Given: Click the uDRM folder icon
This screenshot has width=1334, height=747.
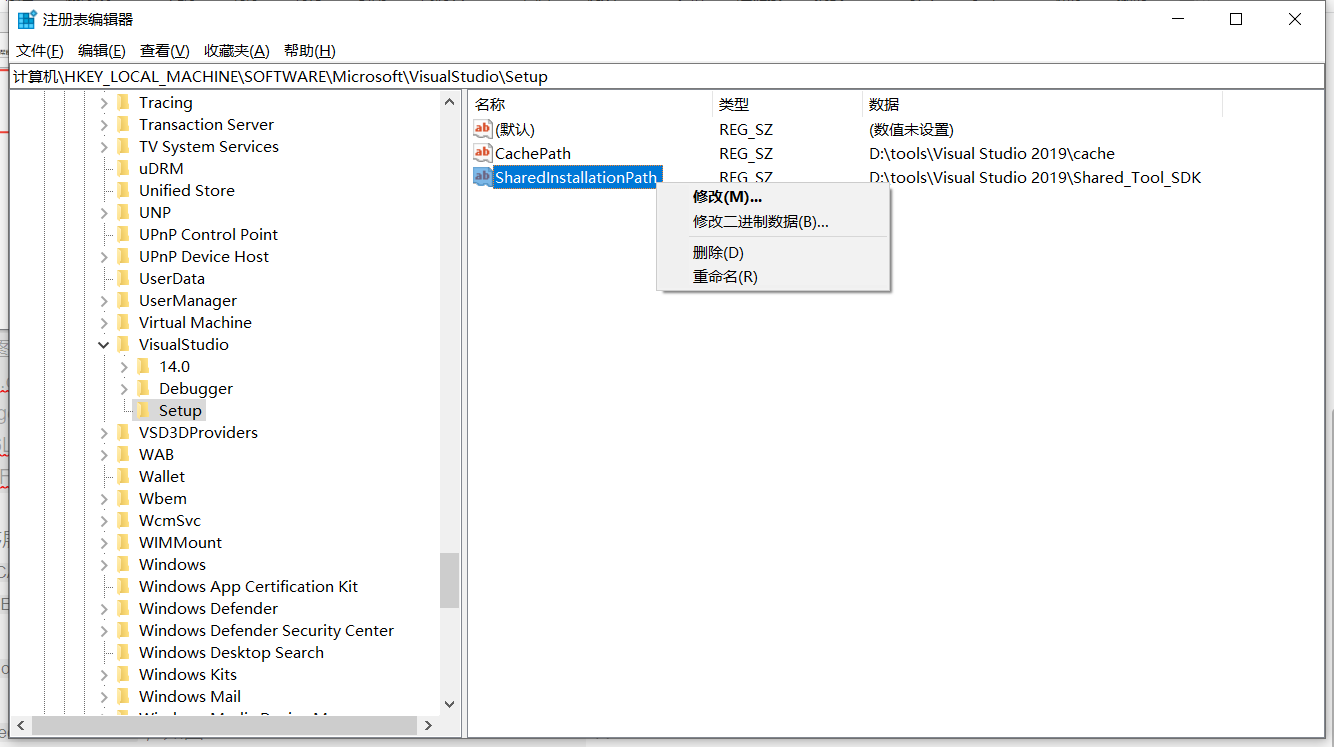Looking at the screenshot, I should [123, 168].
